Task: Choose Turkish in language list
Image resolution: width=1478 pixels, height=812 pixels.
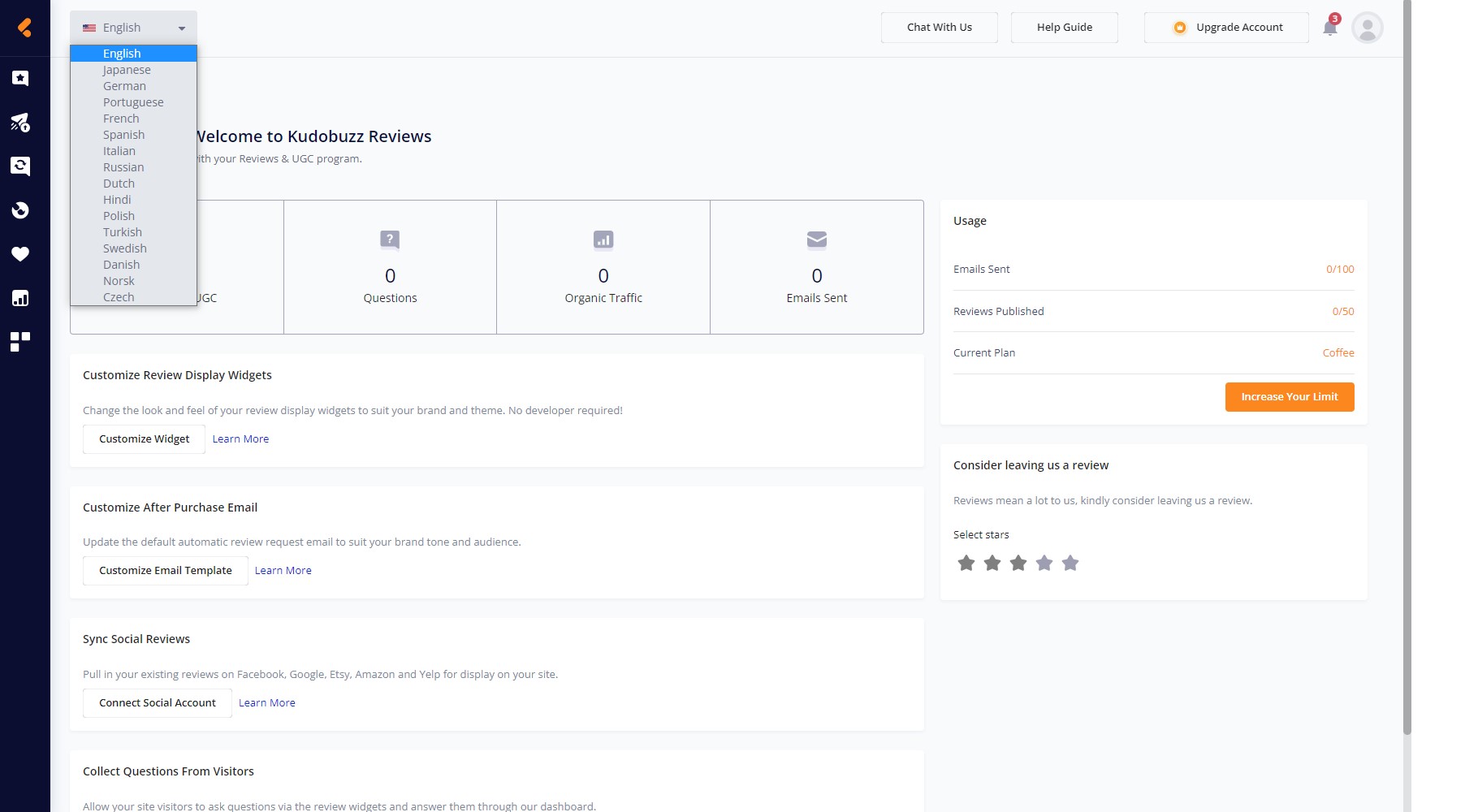Action: [x=133, y=232]
